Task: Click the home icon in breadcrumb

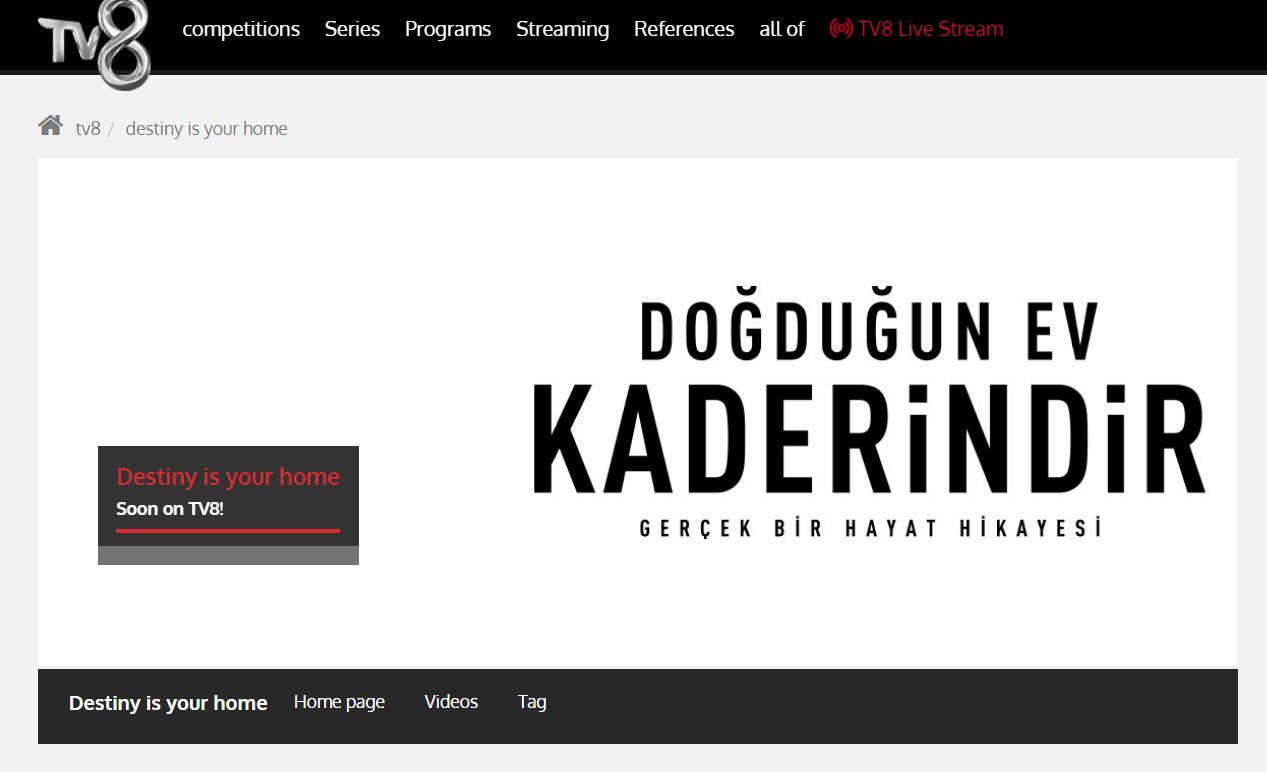Action: point(50,126)
